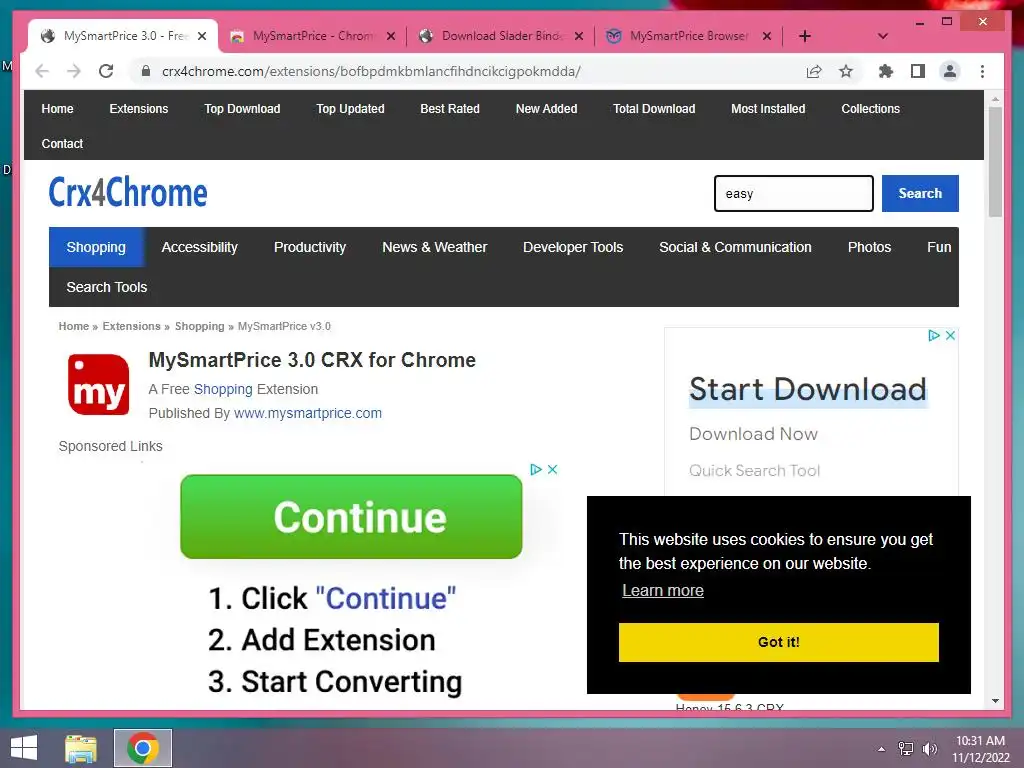Open Total Download page
The width and height of the screenshot is (1024, 768).
tap(654, 108)
